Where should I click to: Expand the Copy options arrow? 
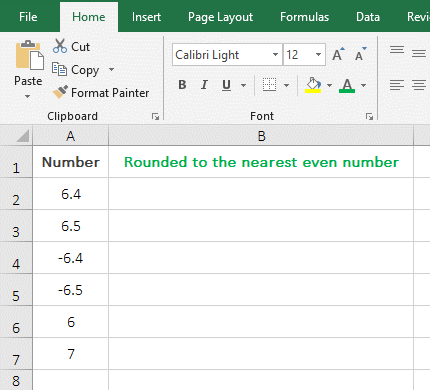point(111,69)
